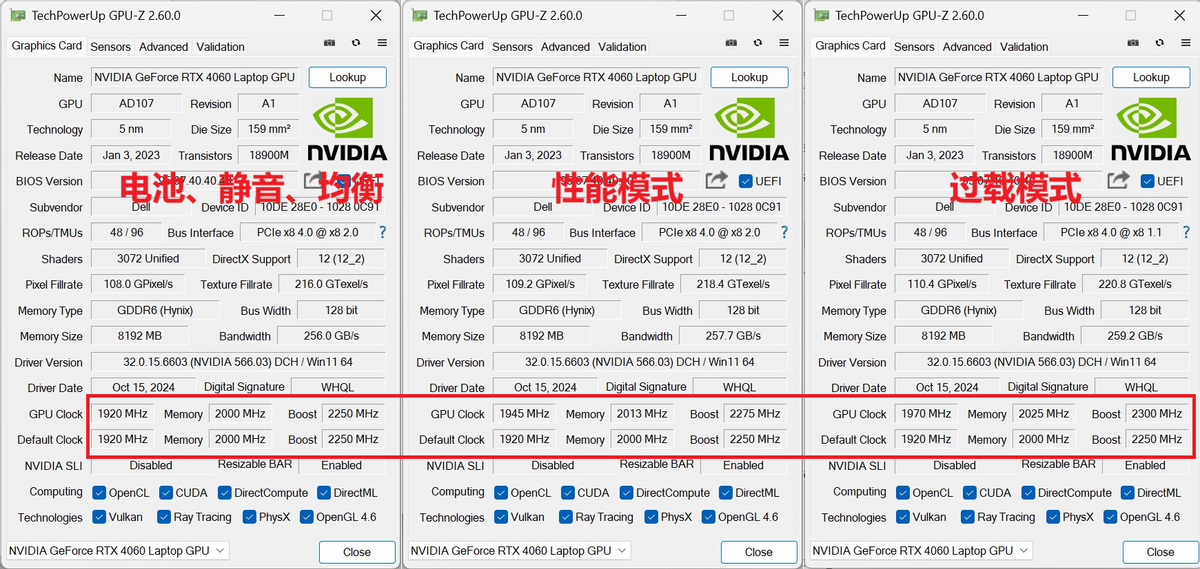Viewport: 1200px width, 569px height.
Task: Click GPU-Z title bar app icon in 257.7 GB/s window
Action: pyautogui.click(x=420, y=15)
